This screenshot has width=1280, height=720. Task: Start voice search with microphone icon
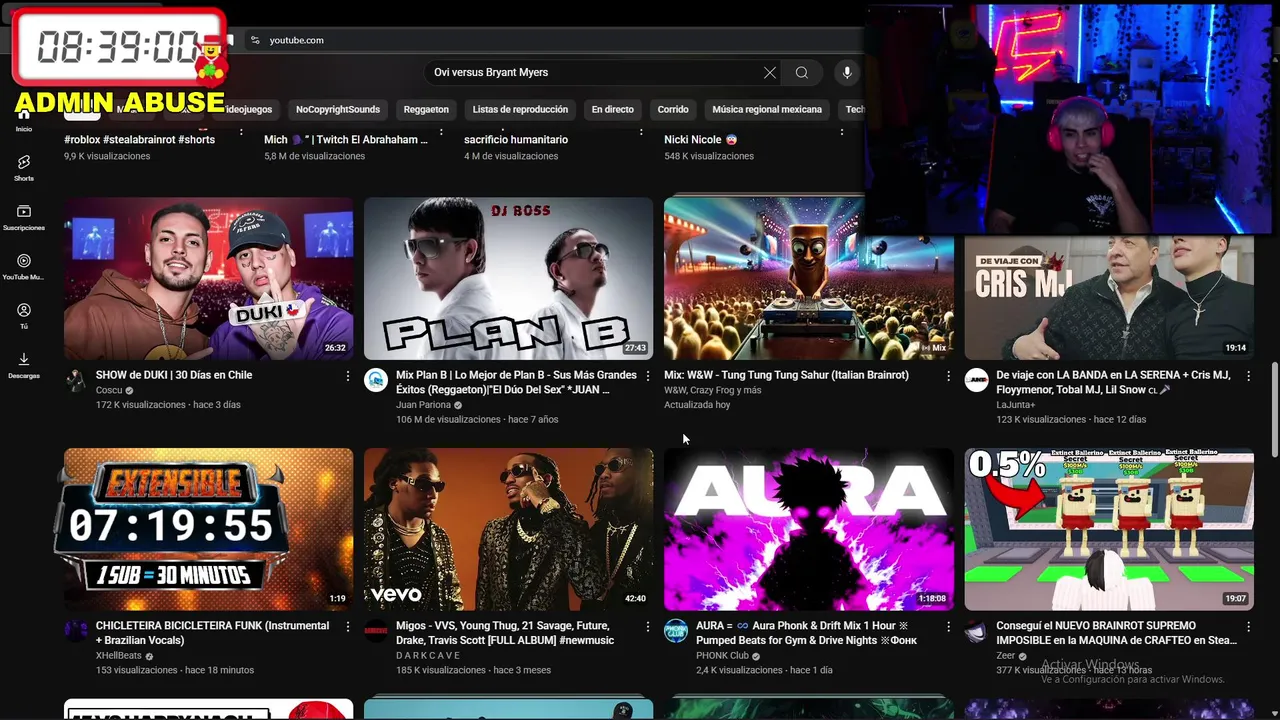tap(847, 72)
